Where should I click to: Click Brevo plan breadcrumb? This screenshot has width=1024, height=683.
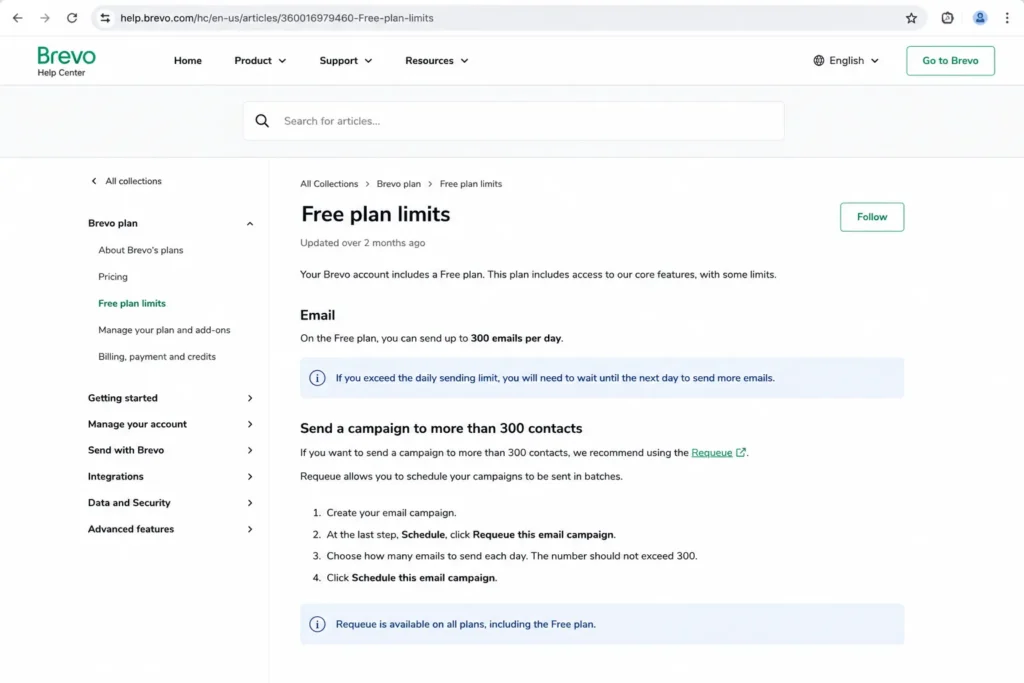click(398, 184)
